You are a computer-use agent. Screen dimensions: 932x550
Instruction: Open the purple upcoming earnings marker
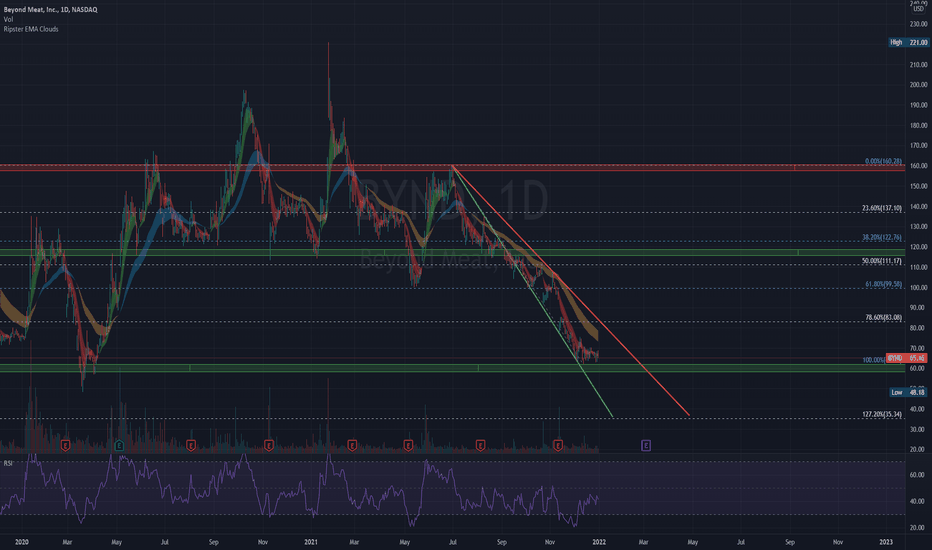[646, 445]
